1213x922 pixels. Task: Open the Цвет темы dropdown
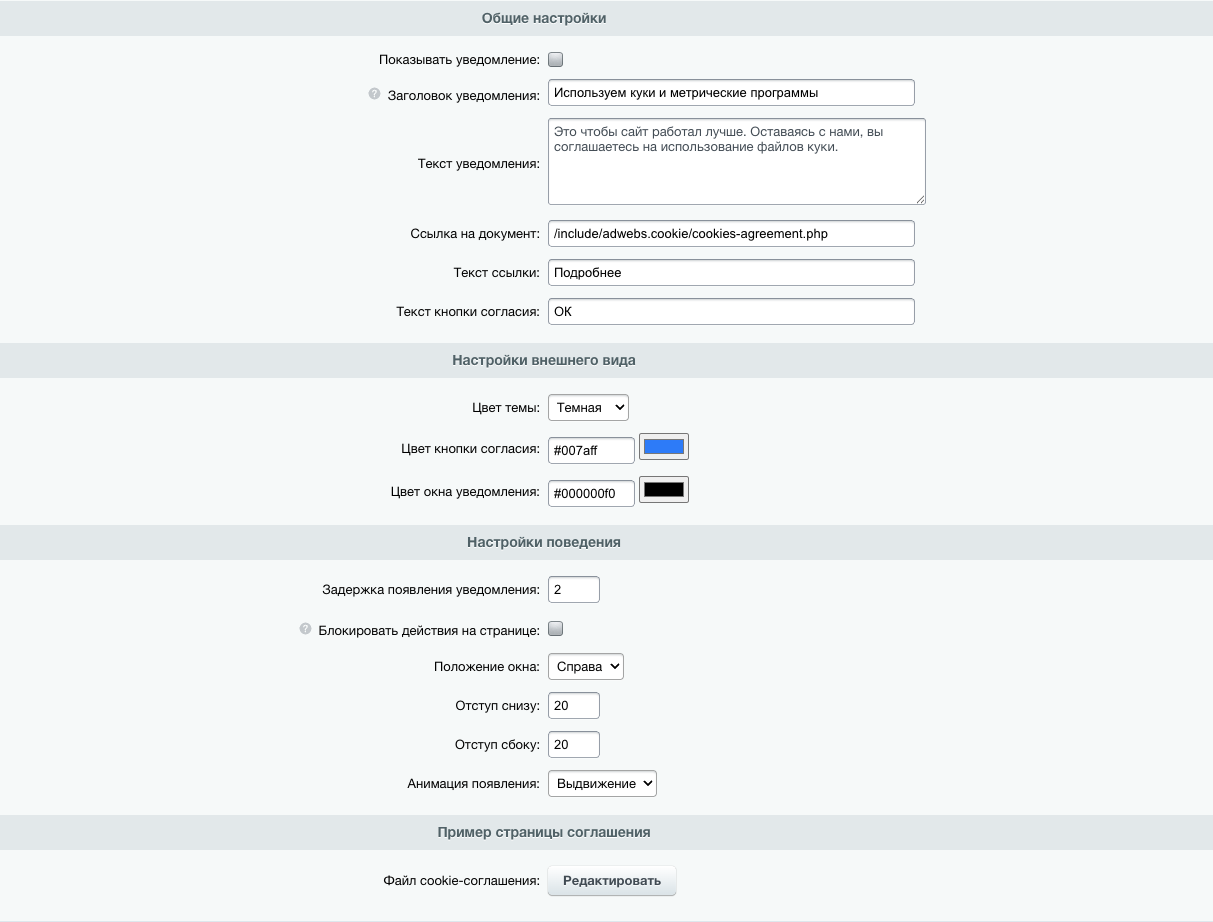coord(588,407)
